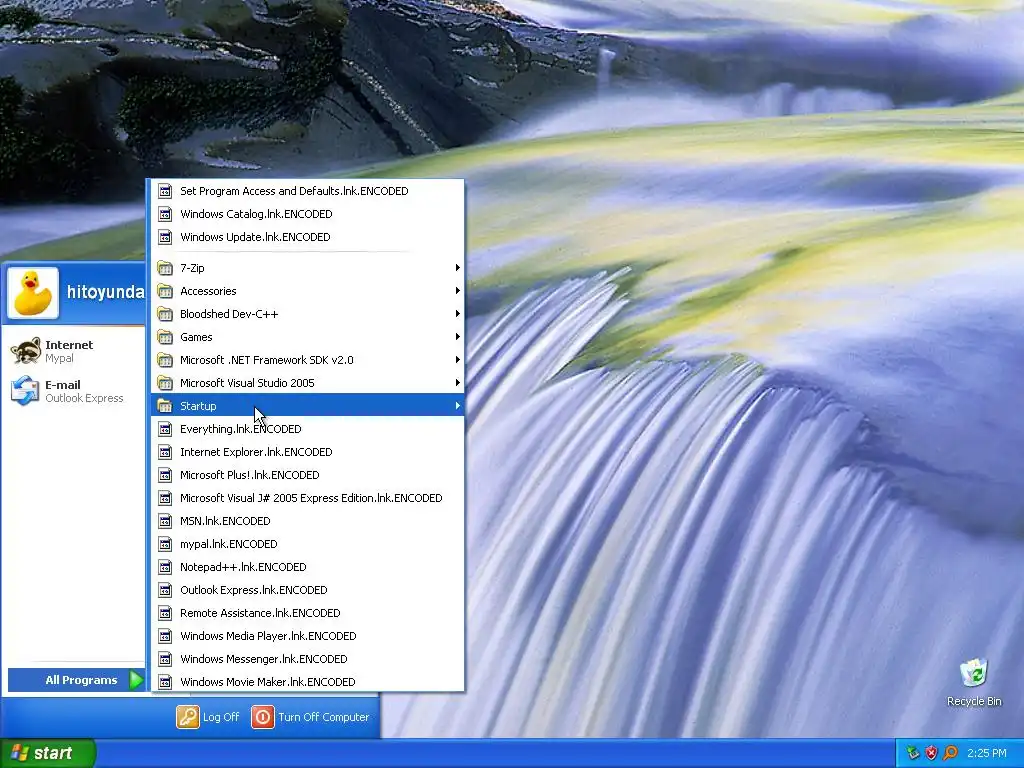Screen dimensions: 1024x768
Task: Click the Windows Update.lnk.ENCODED file icon
Action: click(x=165, y=236)
